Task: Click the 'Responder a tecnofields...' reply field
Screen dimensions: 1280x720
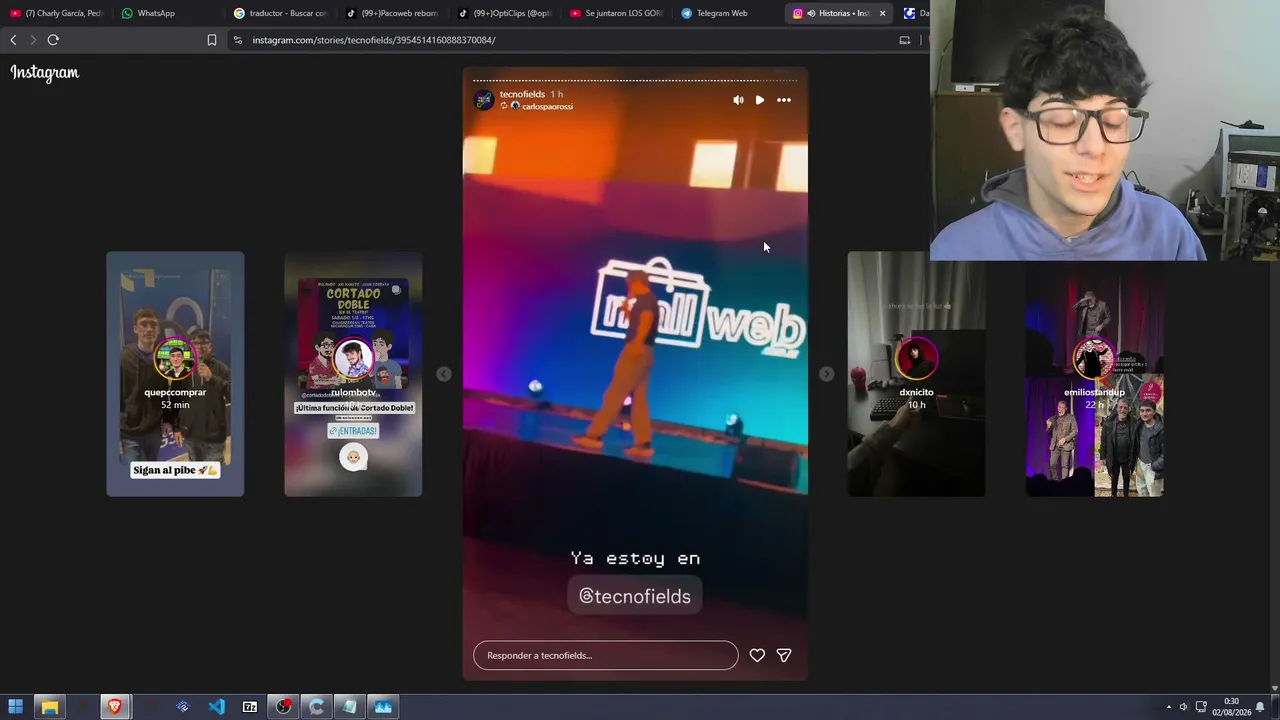Action: coord(606,655)
